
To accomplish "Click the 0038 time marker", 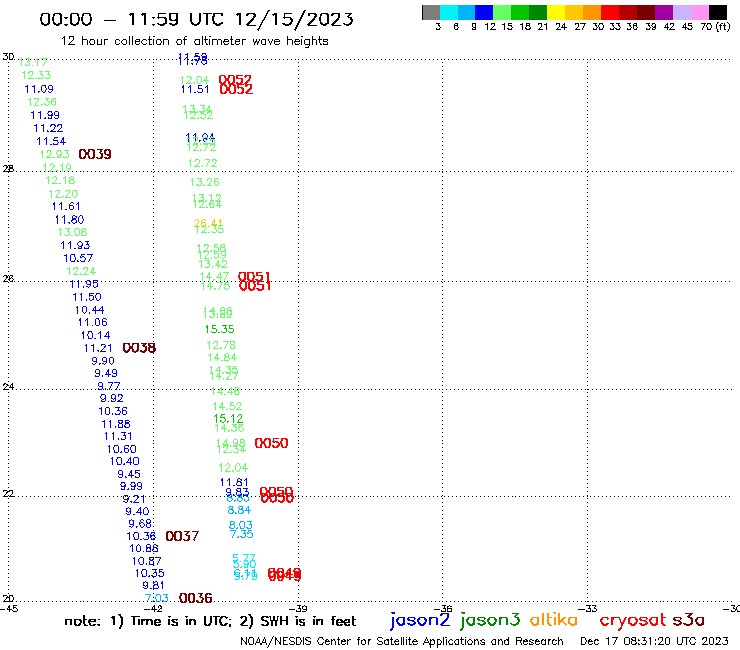I will (x=139, y=348).
